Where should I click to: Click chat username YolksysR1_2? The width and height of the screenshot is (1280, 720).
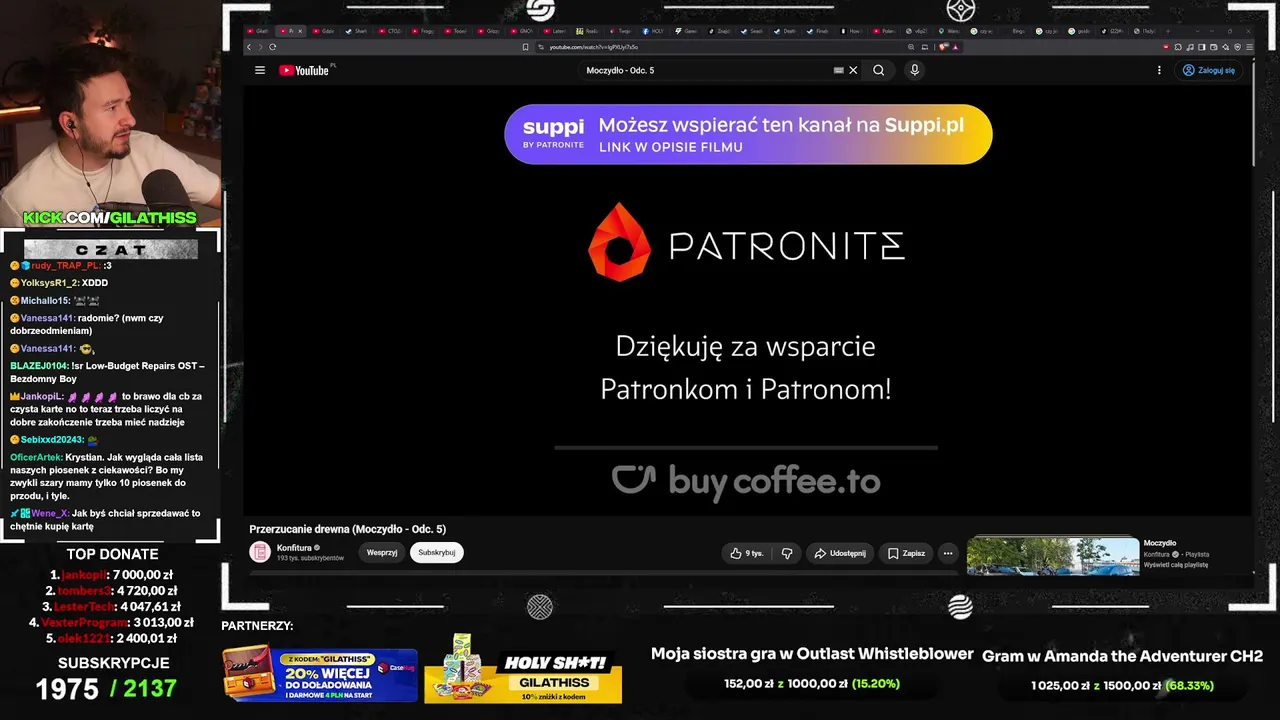coord(50,283)
